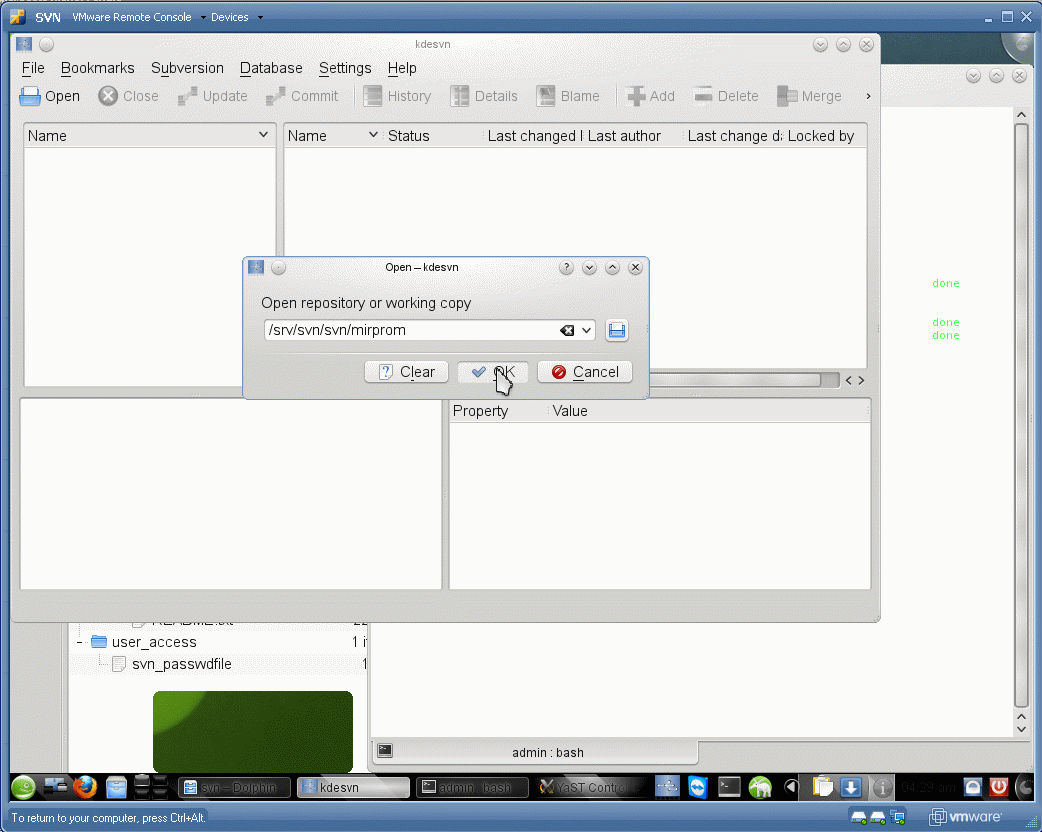This screenshot has height=832, width=1042.
Task: Click the red power button in the taskbar
Action: (x=999, y=787)
